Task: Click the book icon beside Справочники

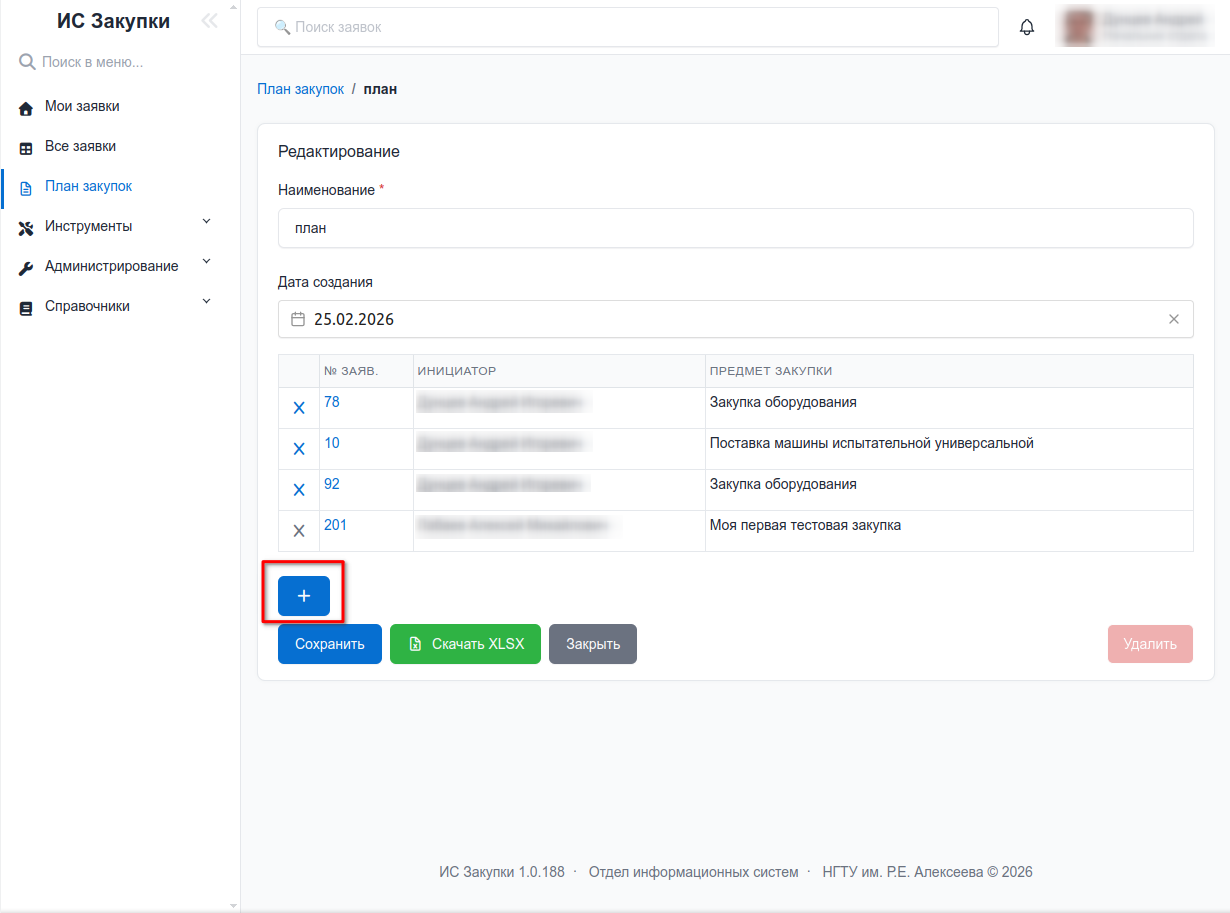Action: (x=27, y=307)
